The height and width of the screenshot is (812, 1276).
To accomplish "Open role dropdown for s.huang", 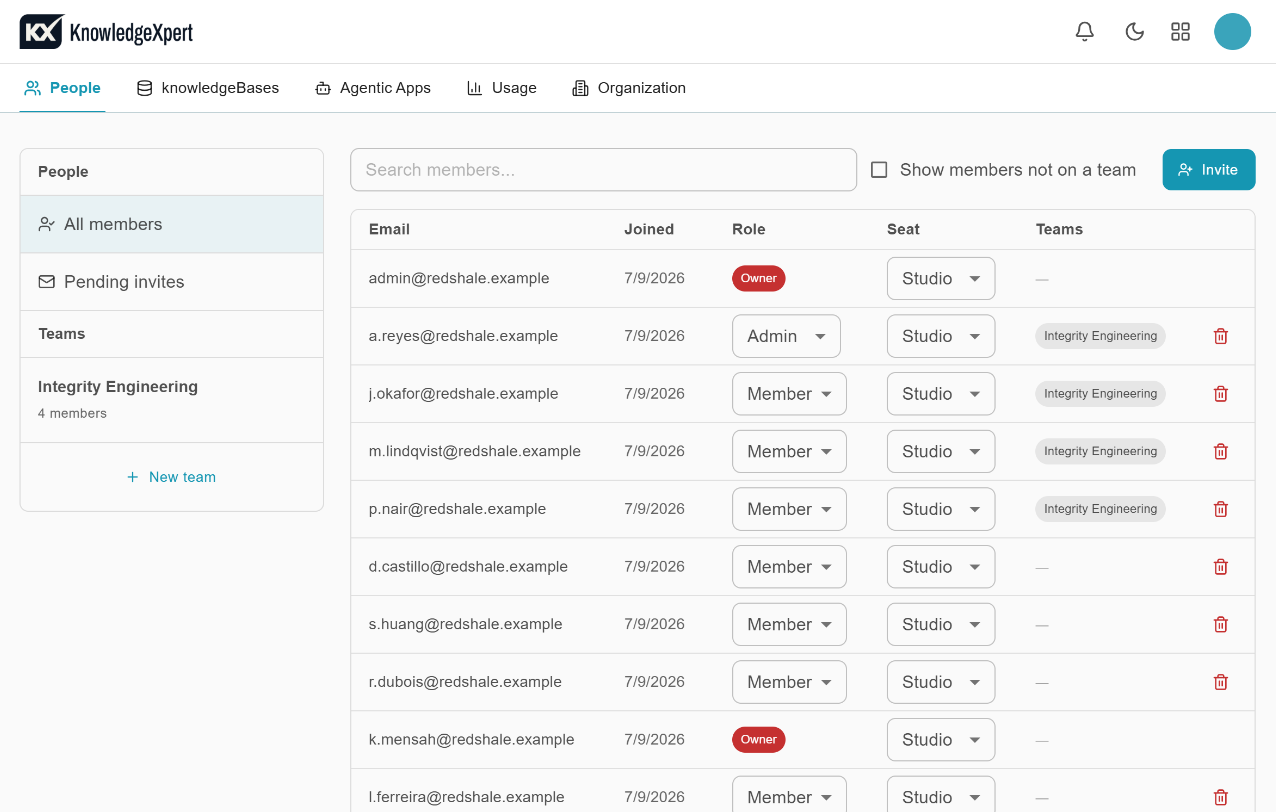I will pyautogui.click(x=789, y=624).
